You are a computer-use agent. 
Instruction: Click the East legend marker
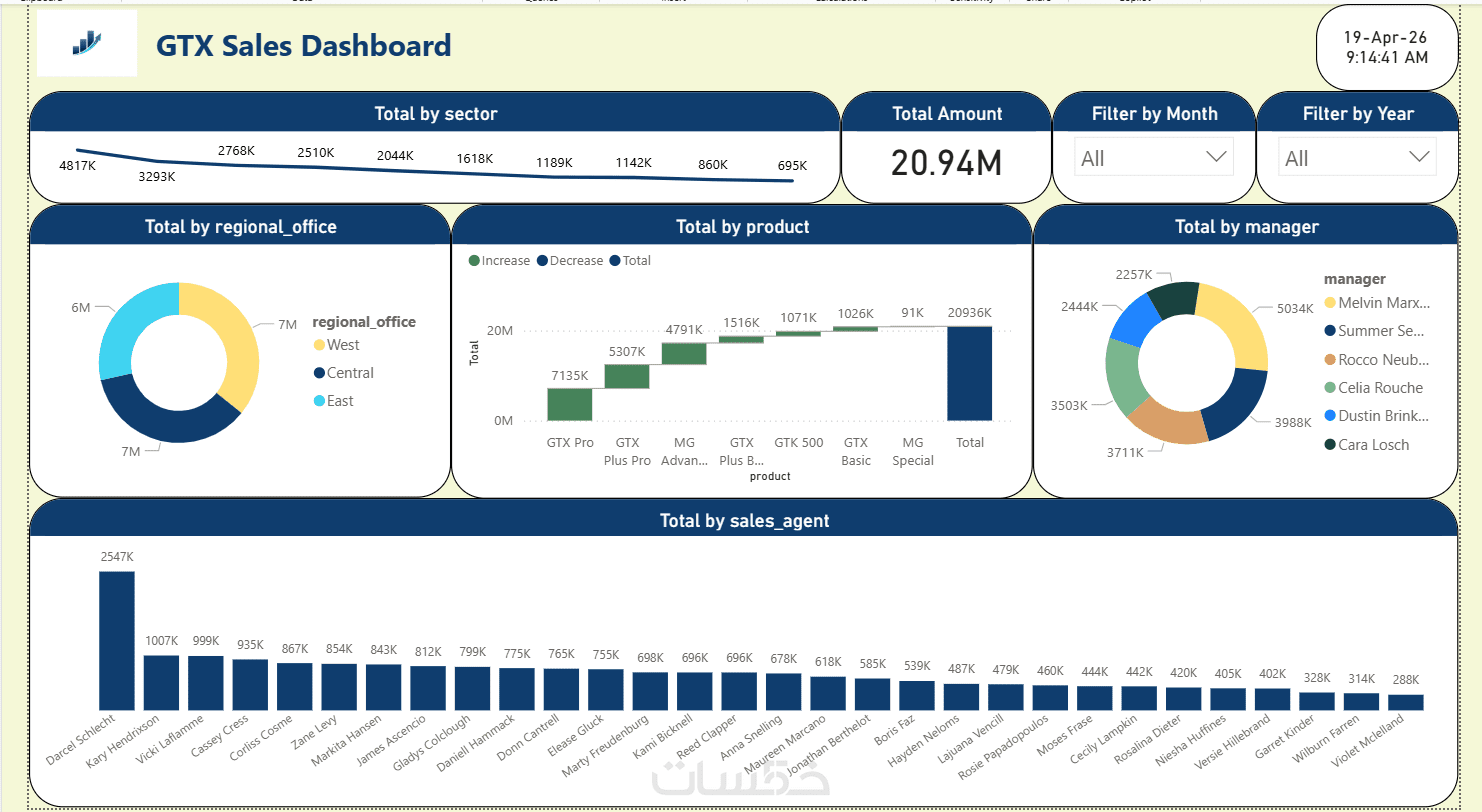click(320, 401)
